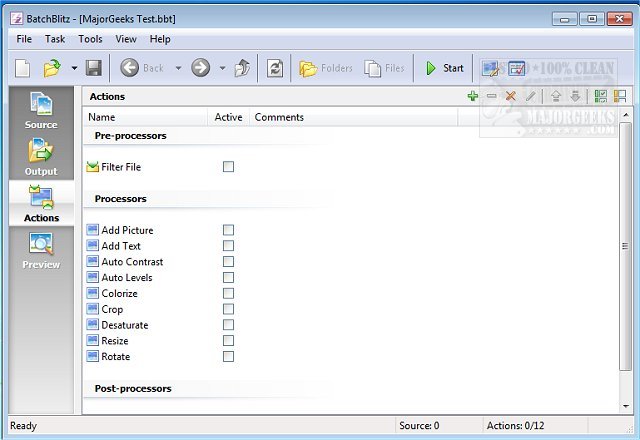Select the Crop action icon
The image size is (640, 440).
[x=93, y=309]
